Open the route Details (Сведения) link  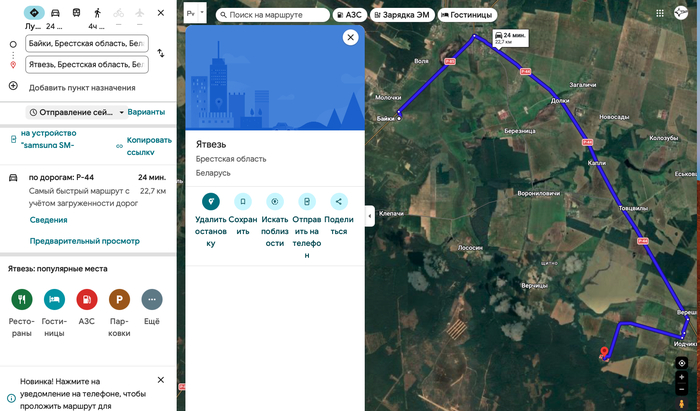click(48, 220)
